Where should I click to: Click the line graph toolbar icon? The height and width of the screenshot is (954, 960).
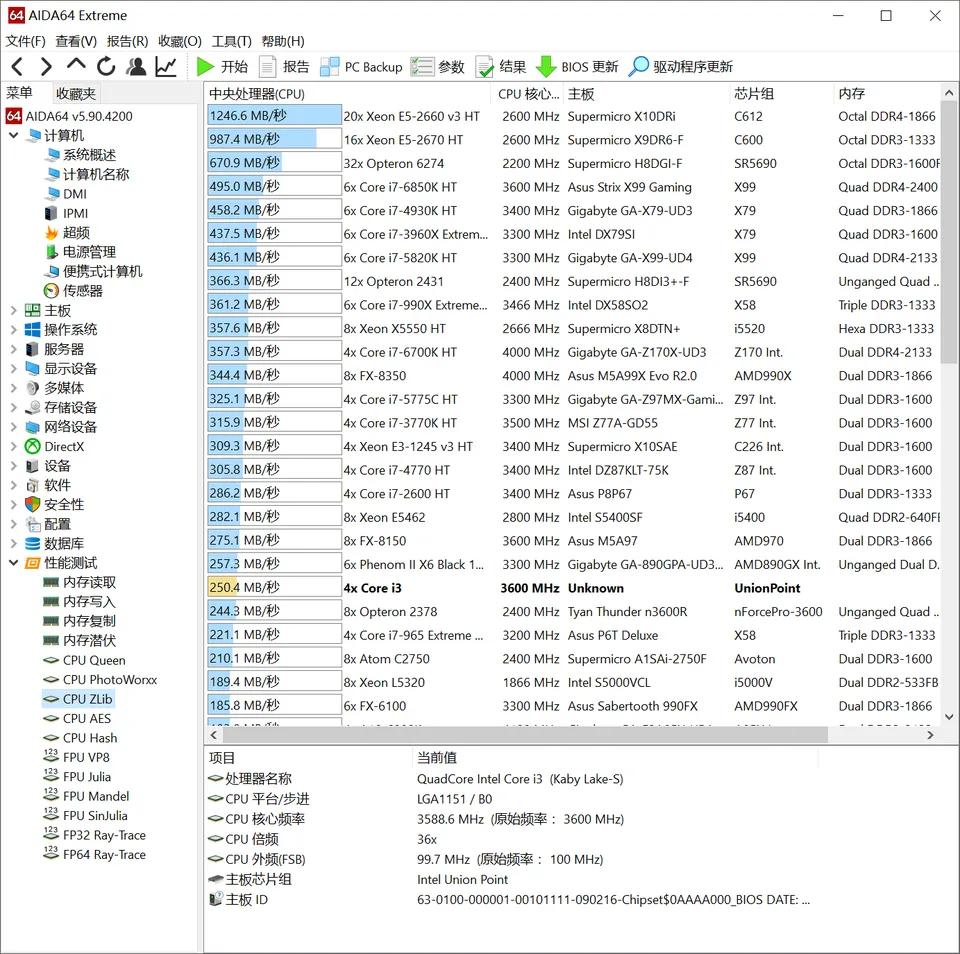click(166, 67)
